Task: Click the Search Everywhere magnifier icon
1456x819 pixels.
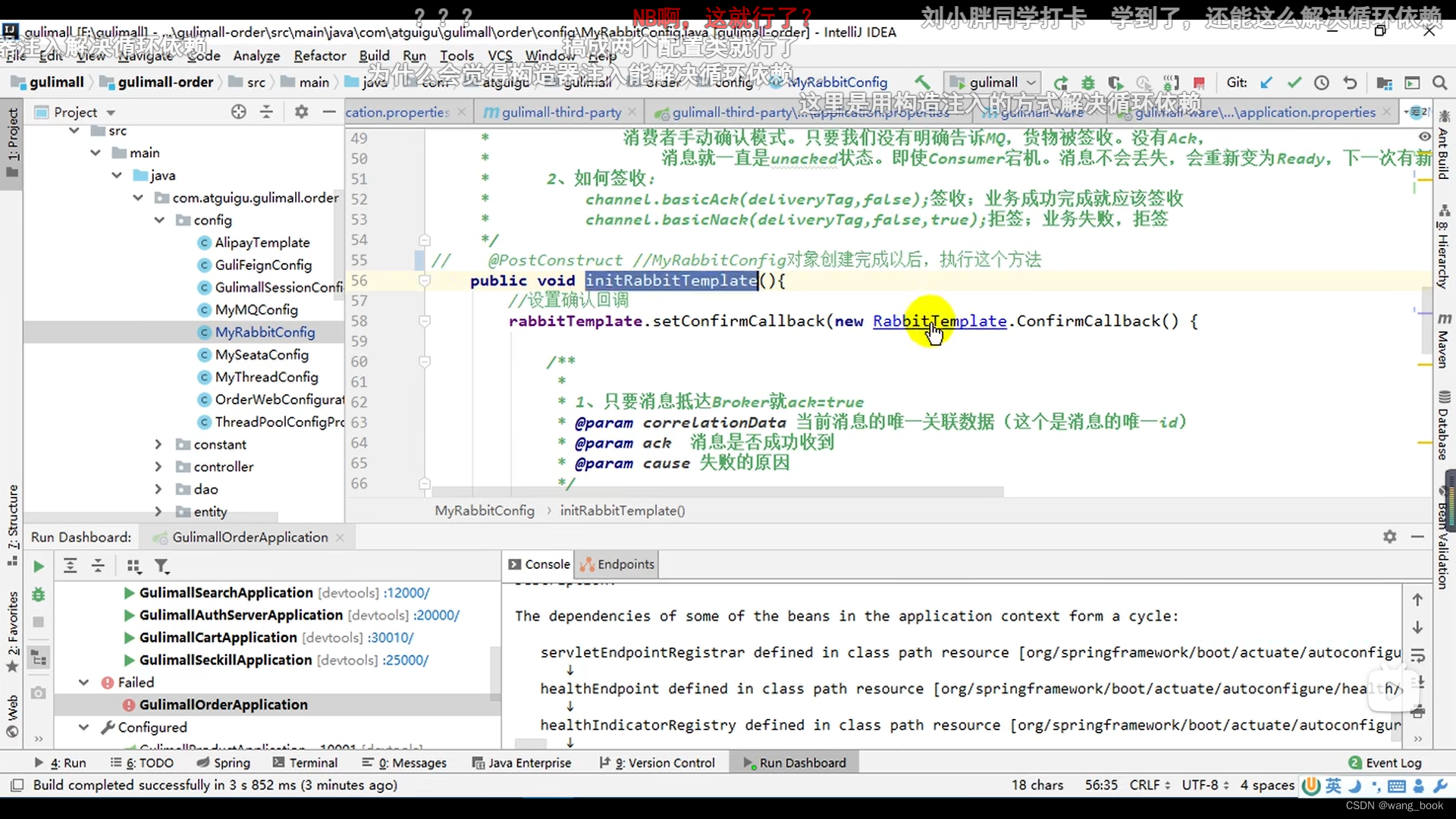Action: [x=1439, y=83]
